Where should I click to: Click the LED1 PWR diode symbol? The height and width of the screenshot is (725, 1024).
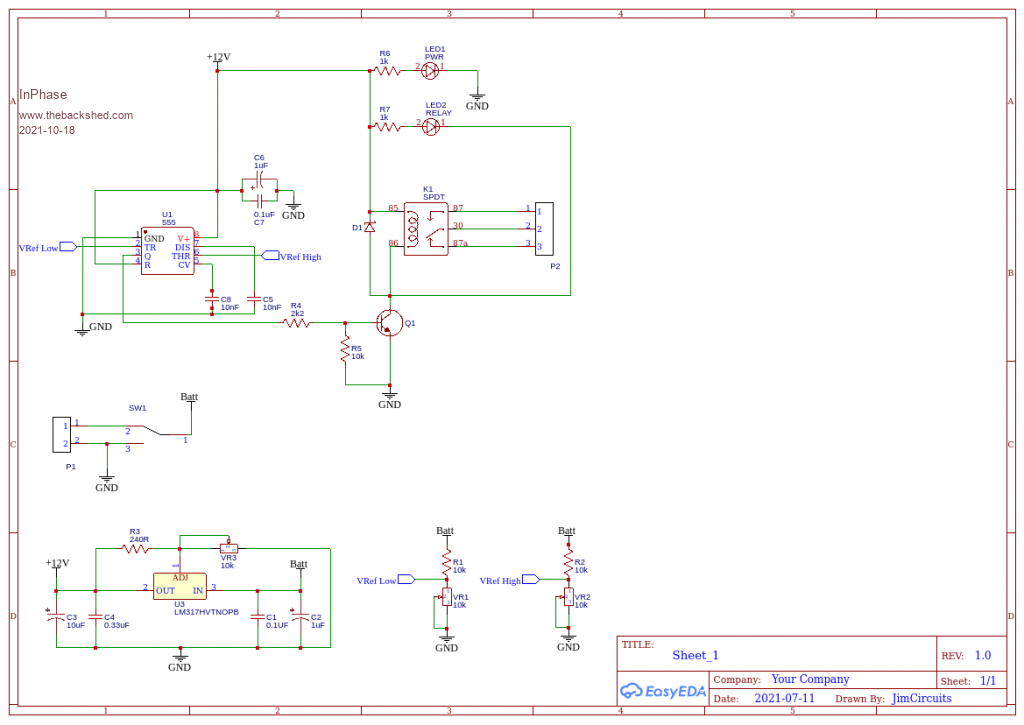click(x=431, y=70)
